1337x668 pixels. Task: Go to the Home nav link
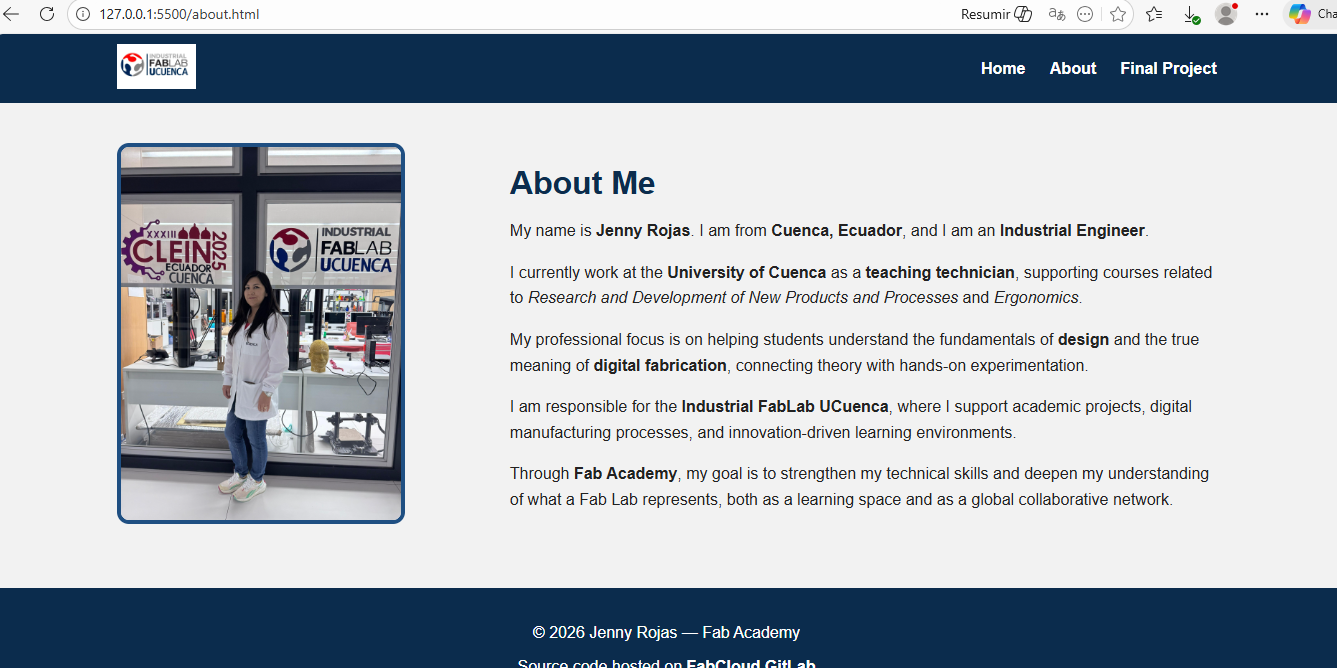tap(1003, 68)
